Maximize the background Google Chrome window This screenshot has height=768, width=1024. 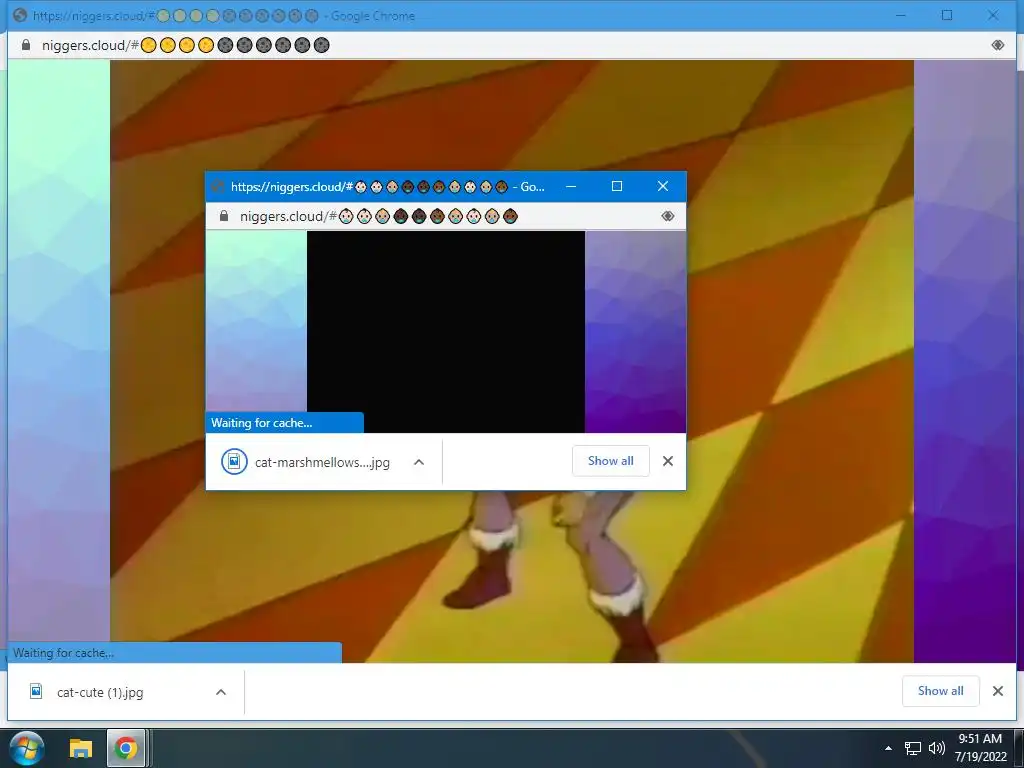pos(947,15)
